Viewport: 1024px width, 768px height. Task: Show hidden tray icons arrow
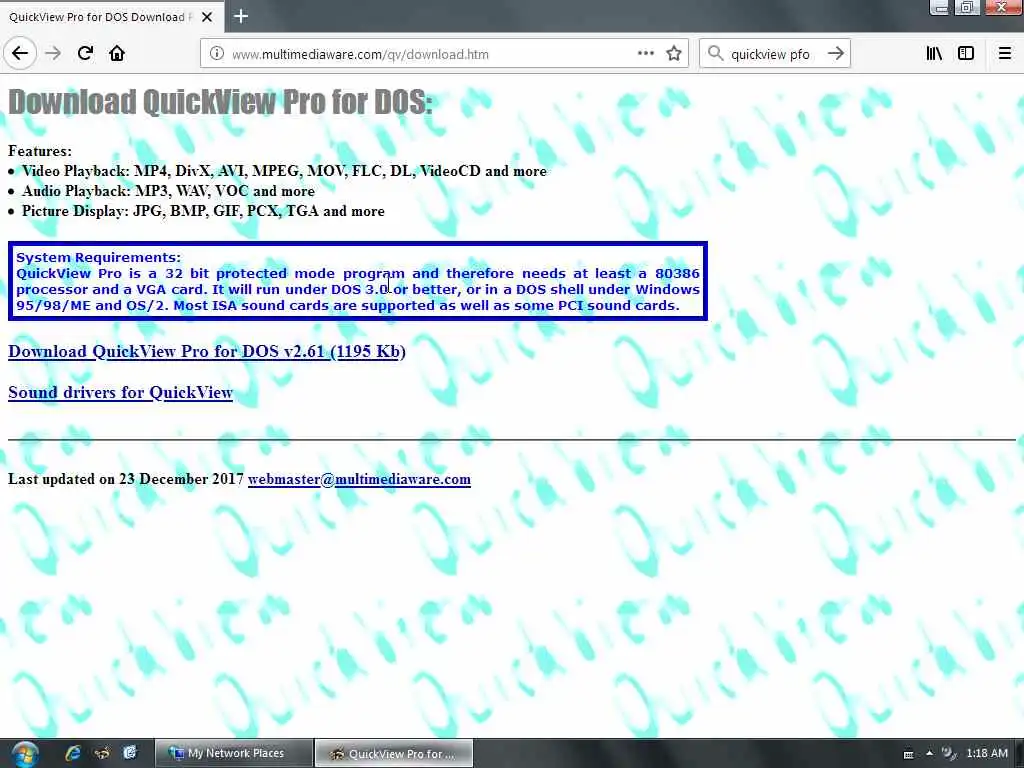tap(929, 754)
